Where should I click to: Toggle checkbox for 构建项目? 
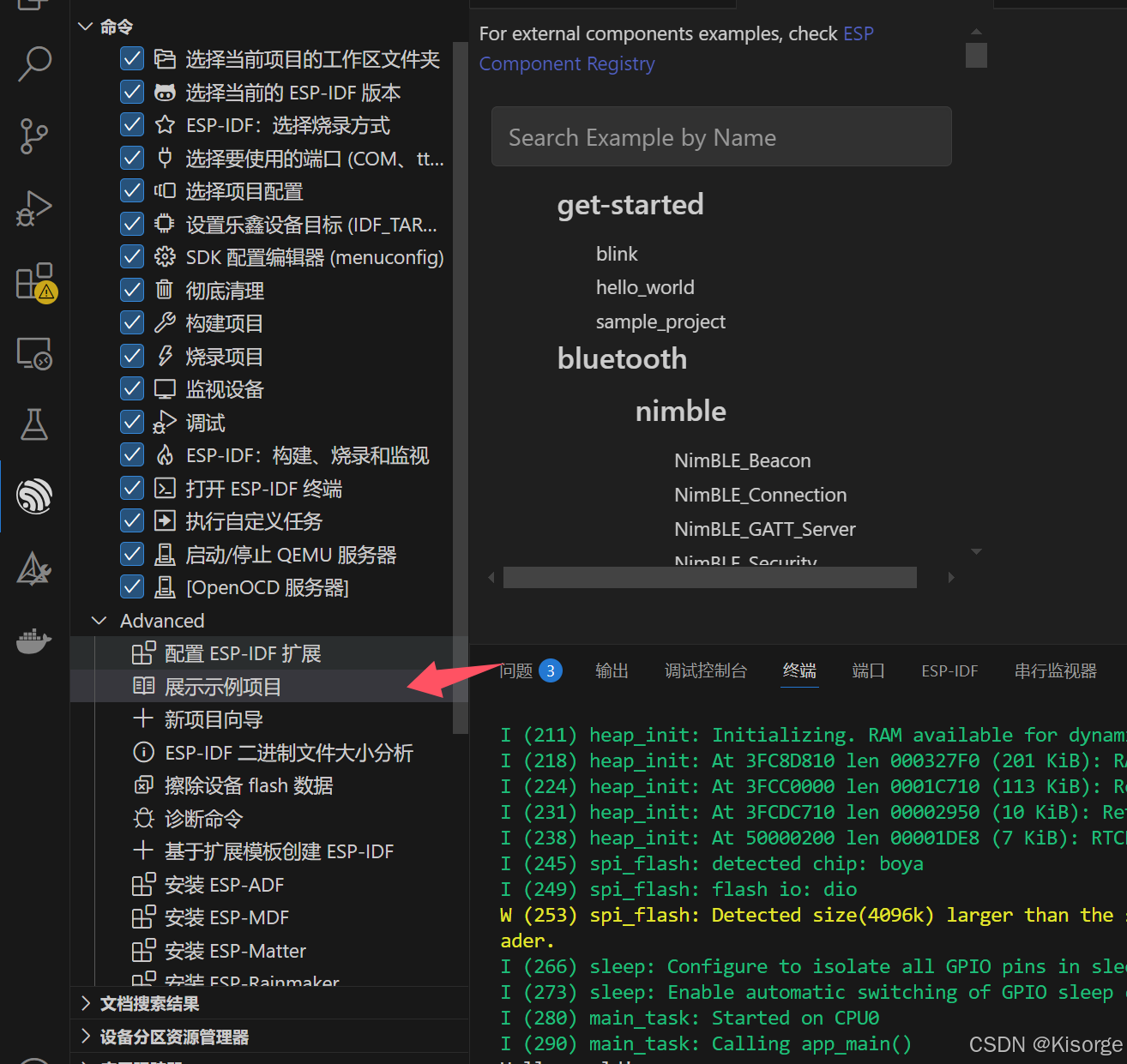pyautogui.click(x=132, y=323)
